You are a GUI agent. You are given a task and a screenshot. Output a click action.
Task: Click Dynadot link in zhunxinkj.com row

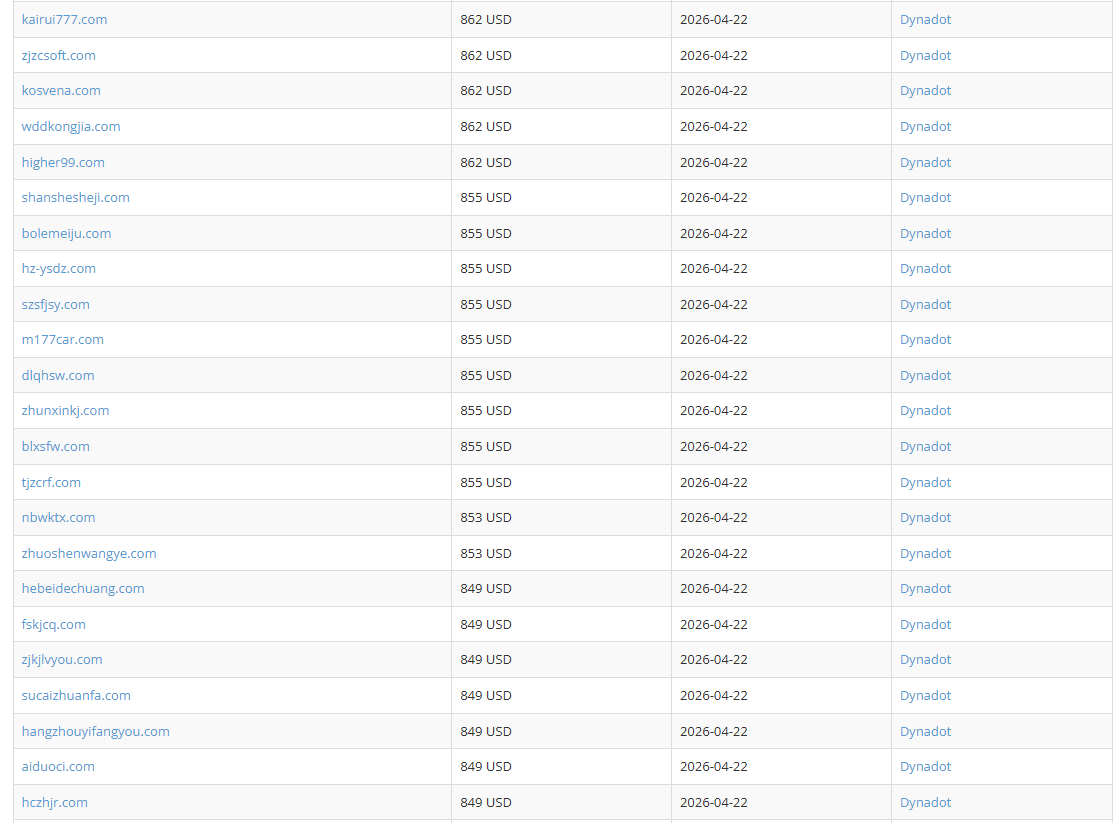coord(925,411)
